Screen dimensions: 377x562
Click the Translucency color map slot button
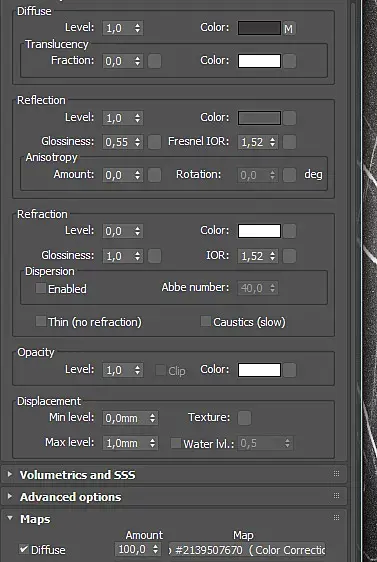pos(290,61)
